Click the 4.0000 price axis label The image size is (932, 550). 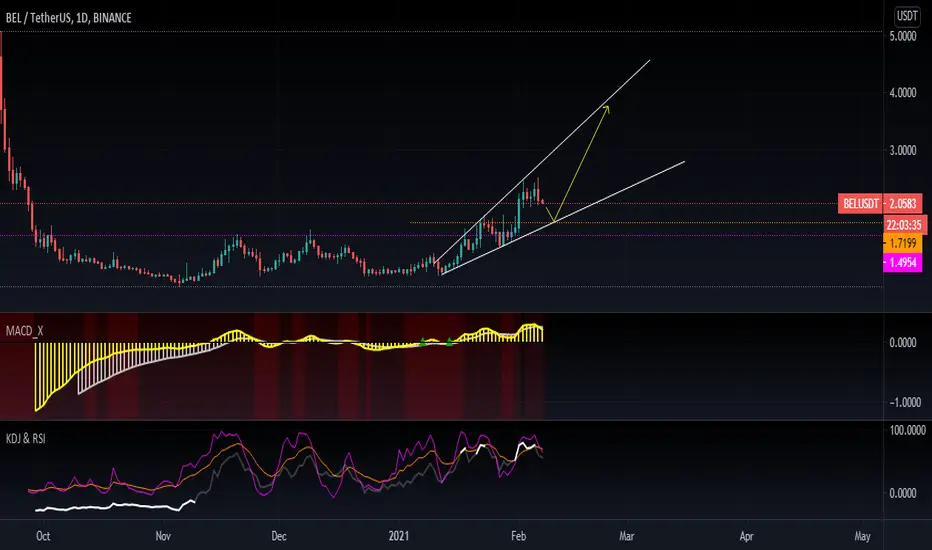902,93
